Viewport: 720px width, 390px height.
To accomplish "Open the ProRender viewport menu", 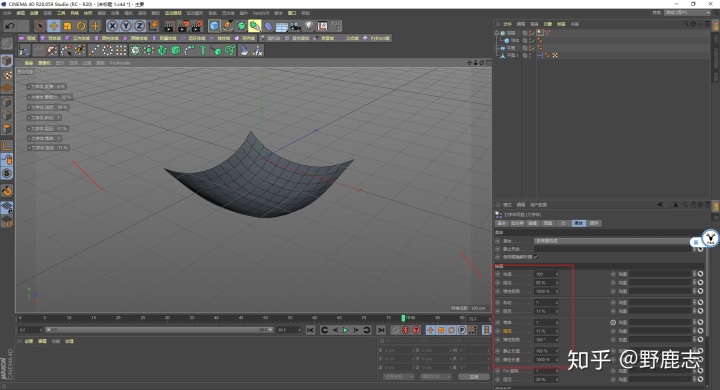I will coord(120,63).
